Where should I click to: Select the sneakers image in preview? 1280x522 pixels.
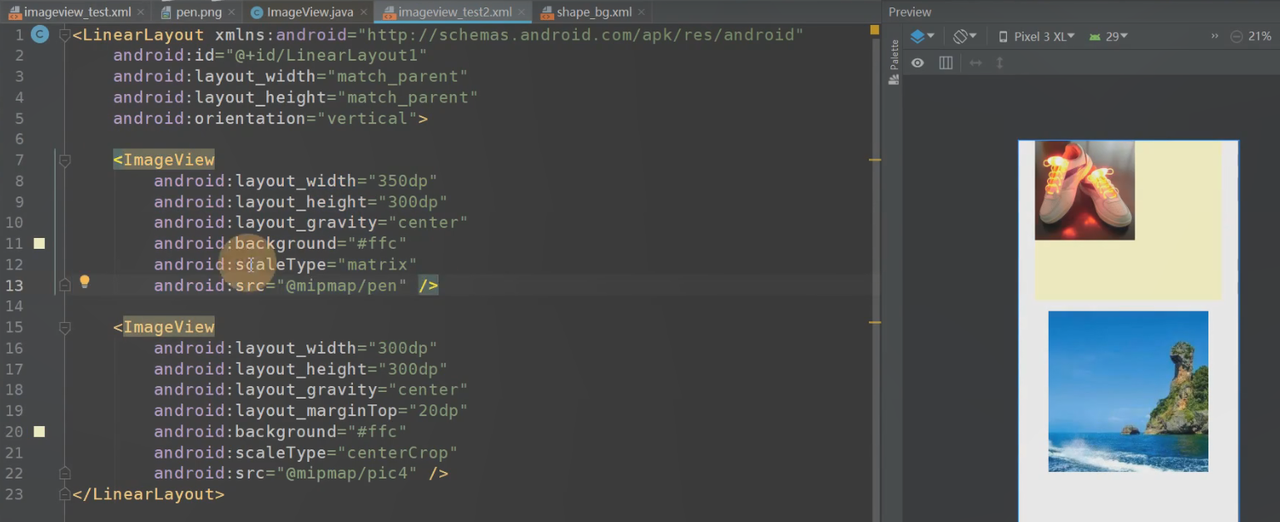click(x=1084, y=190)
